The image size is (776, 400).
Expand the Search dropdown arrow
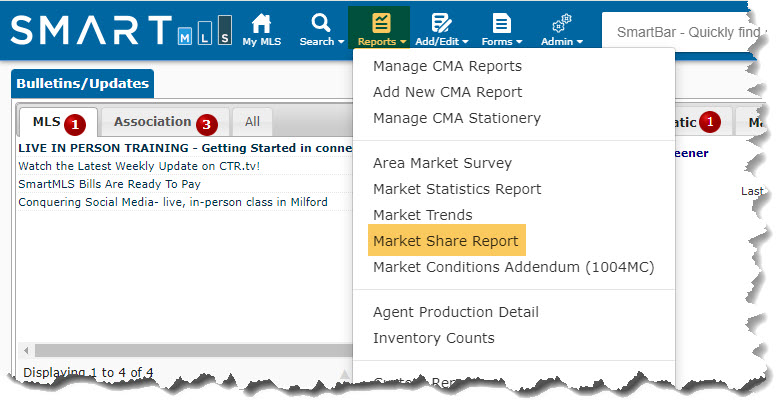click(x=340, y=42)
